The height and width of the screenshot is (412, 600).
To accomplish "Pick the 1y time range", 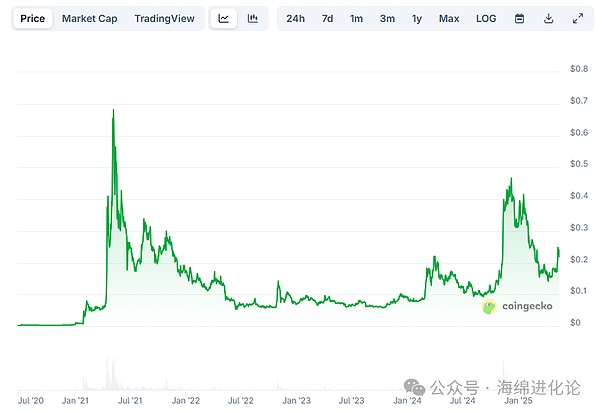I will (416, 18).
